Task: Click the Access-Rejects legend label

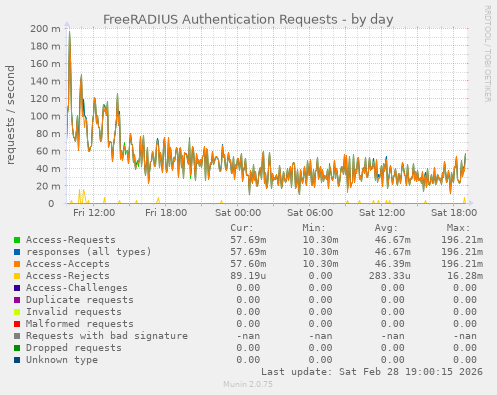Action: tap(68, 276)
